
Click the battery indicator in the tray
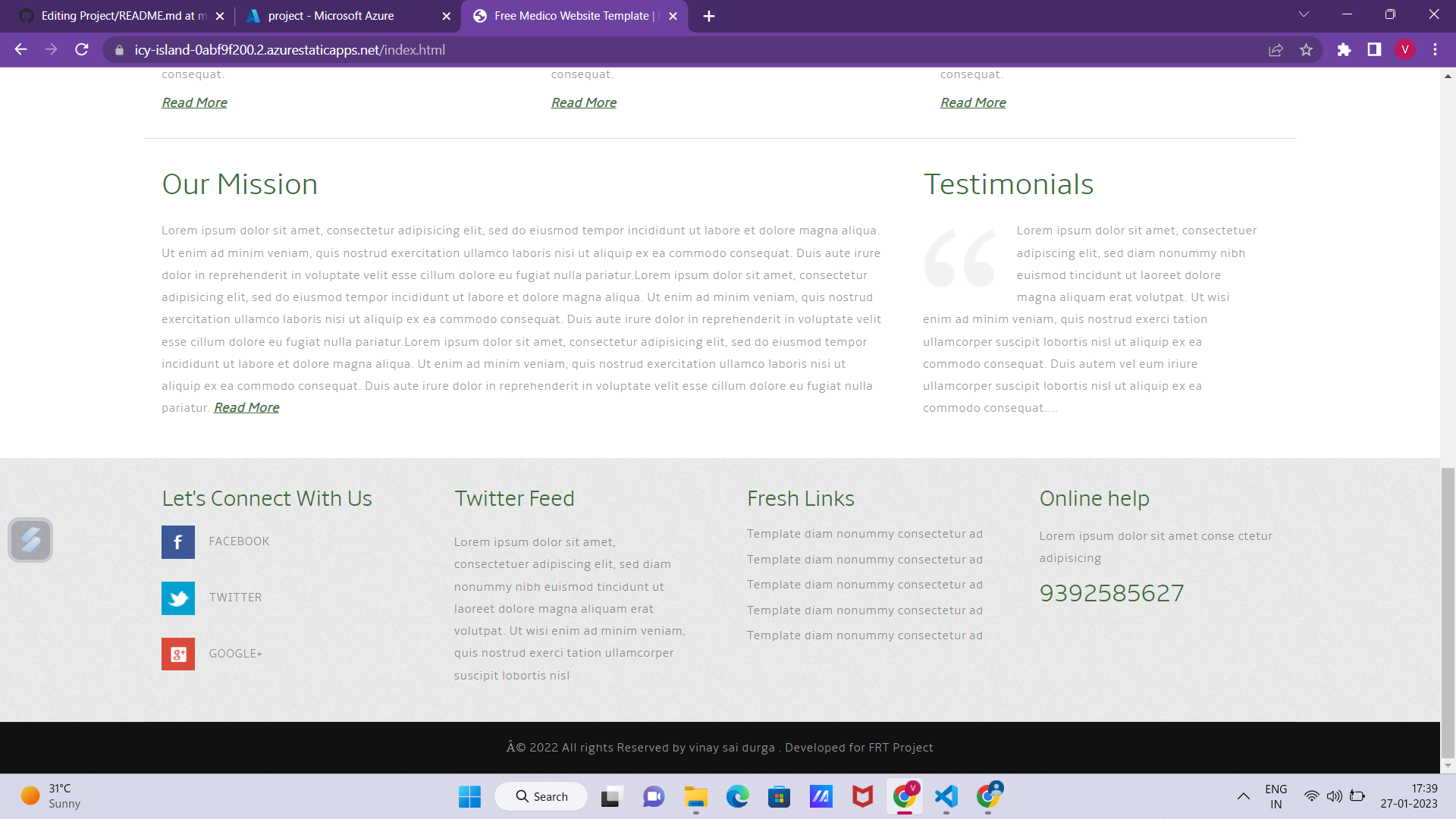pos(1357,796)
